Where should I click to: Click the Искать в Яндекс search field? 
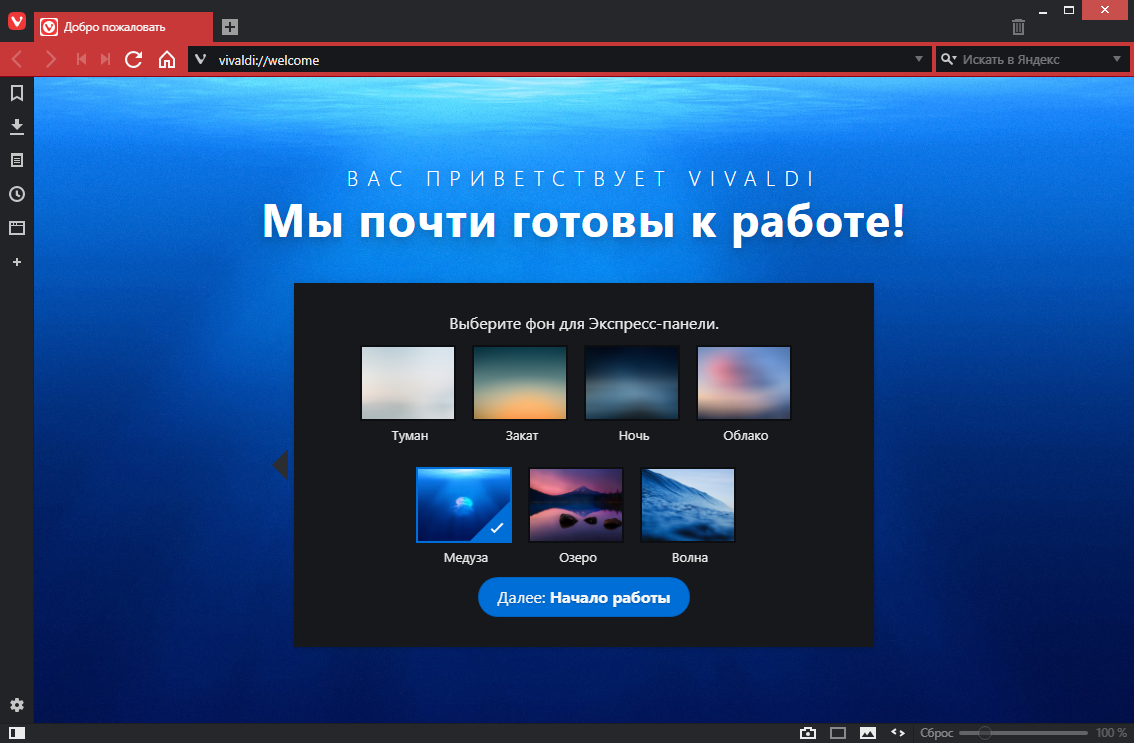pos(1035,60)
